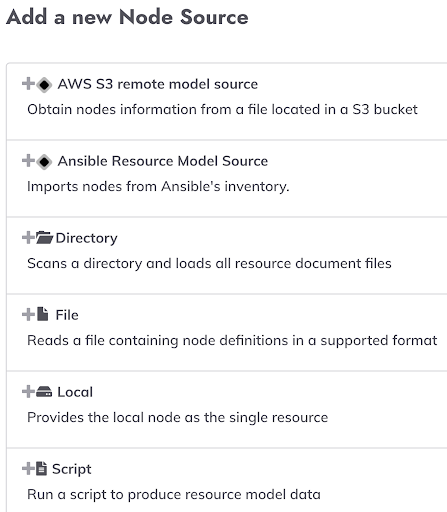Click the diamond icon for AWS S3 source
The image size is (447, 512).
(44, 85)
